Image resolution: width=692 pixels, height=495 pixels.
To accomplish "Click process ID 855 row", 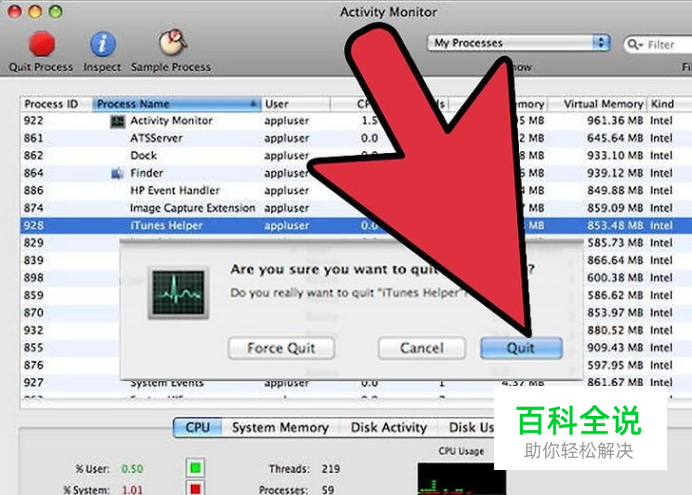I will pos(34,348).
